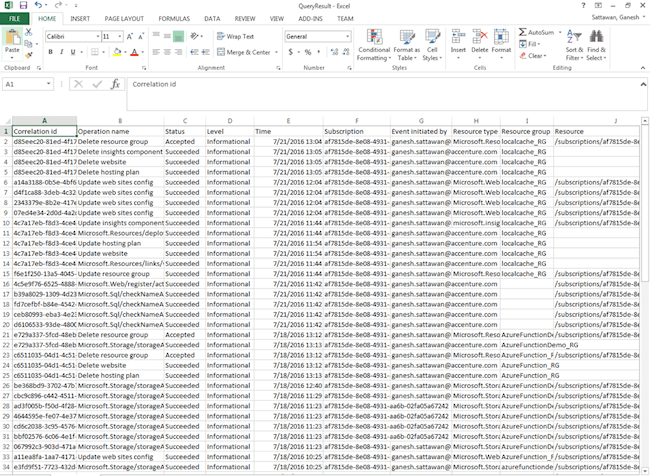Collapse the ribbon arrow
Image resolution: width=650 pixels, height=476 pixels.
pos(643,68)
